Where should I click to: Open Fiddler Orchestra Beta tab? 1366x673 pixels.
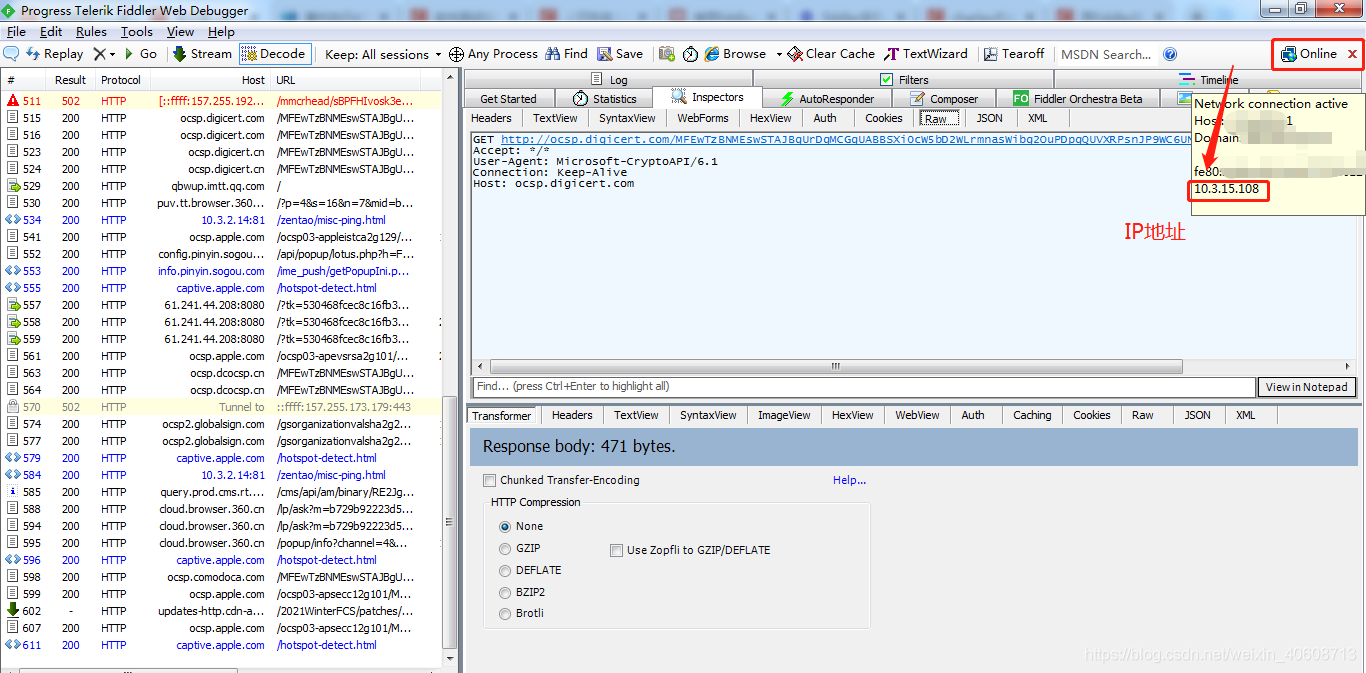tap(1077, 98)
